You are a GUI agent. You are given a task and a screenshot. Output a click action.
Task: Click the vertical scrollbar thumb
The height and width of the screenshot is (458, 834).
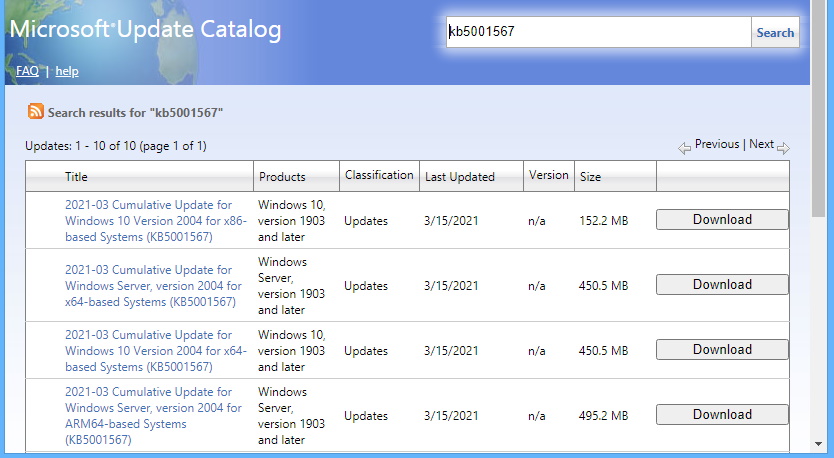[x=819, y=108]
